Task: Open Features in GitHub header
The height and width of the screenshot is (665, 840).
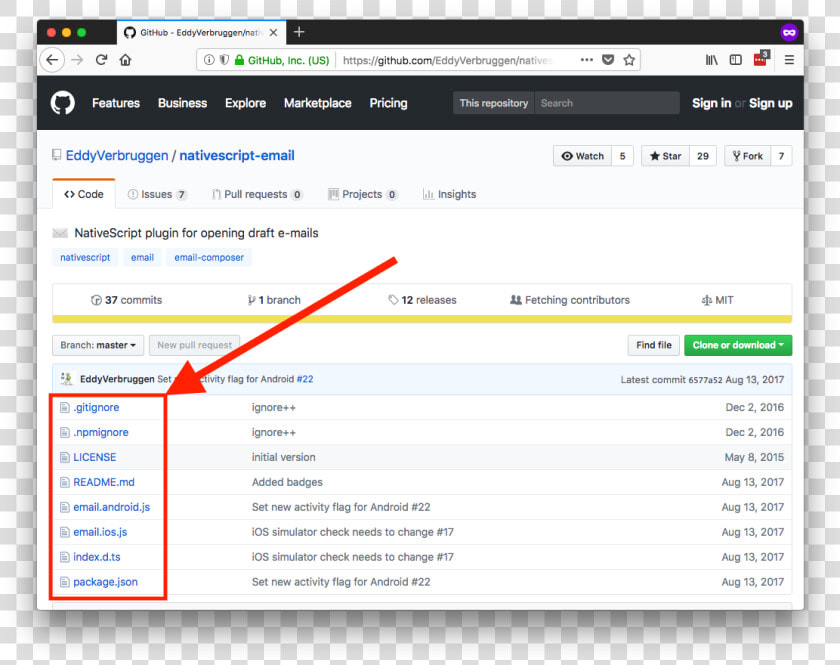Action: tap(116, 103)
